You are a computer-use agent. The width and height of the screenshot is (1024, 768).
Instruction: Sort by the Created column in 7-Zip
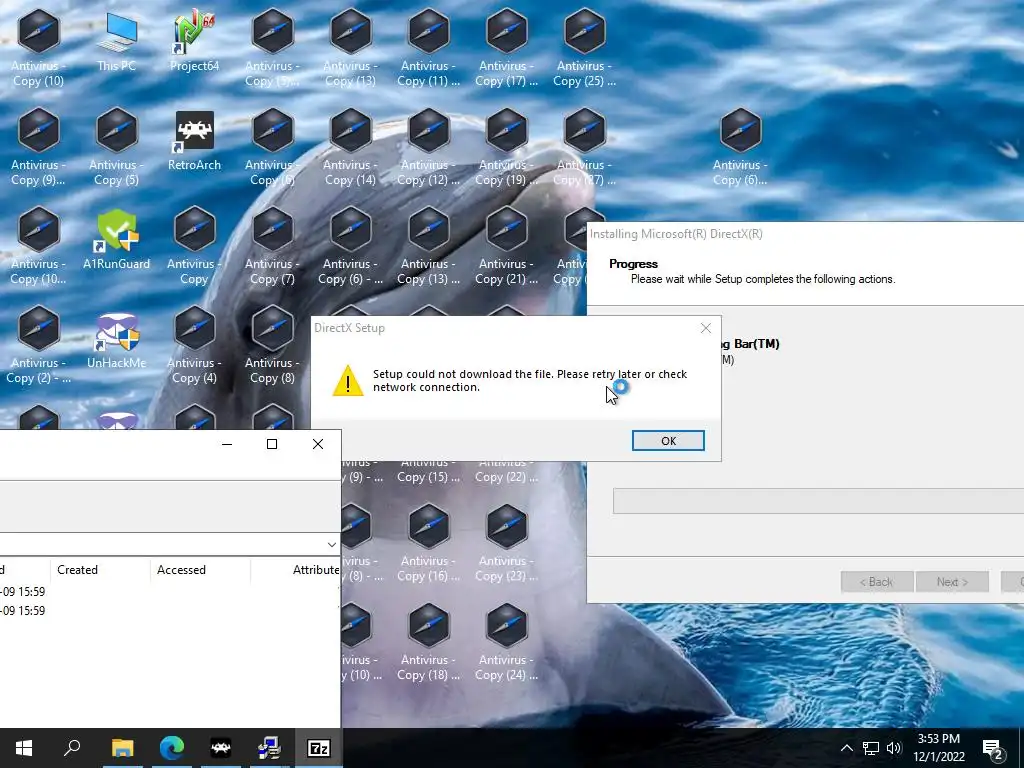(99, 569)
